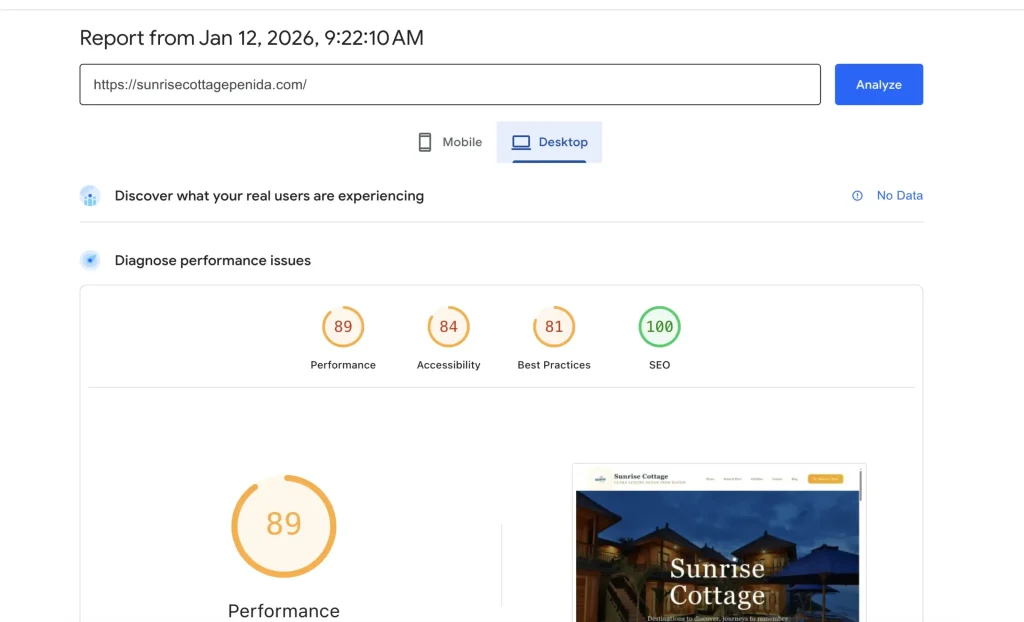Open the green 100 SEO score gauge
1024x622 pixels.
tap(659, 326)
